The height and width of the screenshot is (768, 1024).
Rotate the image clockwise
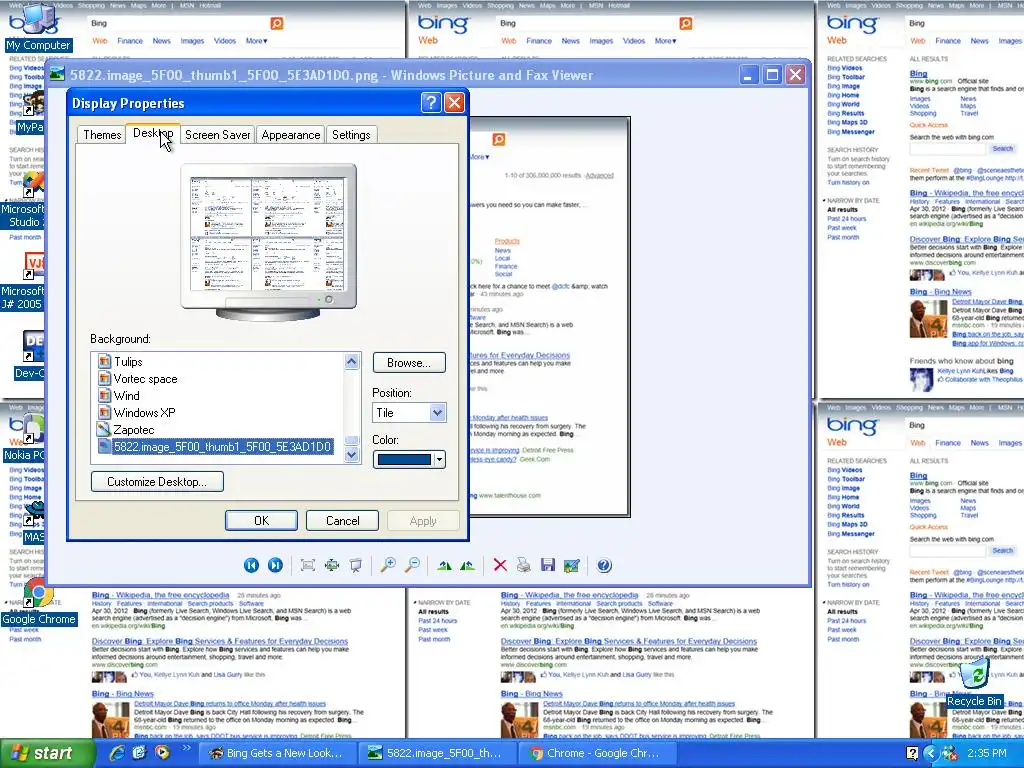click(444, 566)
